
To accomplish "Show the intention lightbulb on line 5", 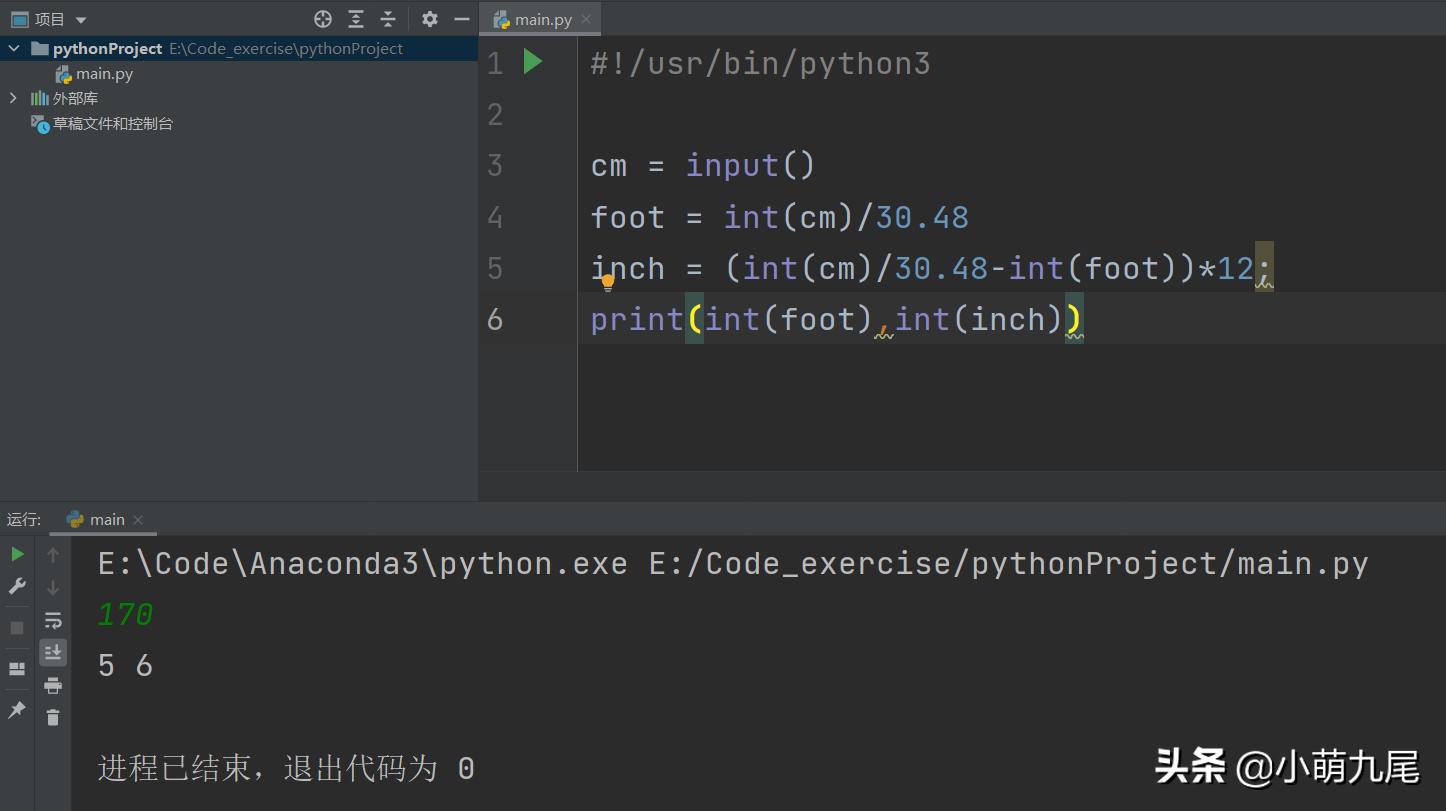I will coord(606,283).
